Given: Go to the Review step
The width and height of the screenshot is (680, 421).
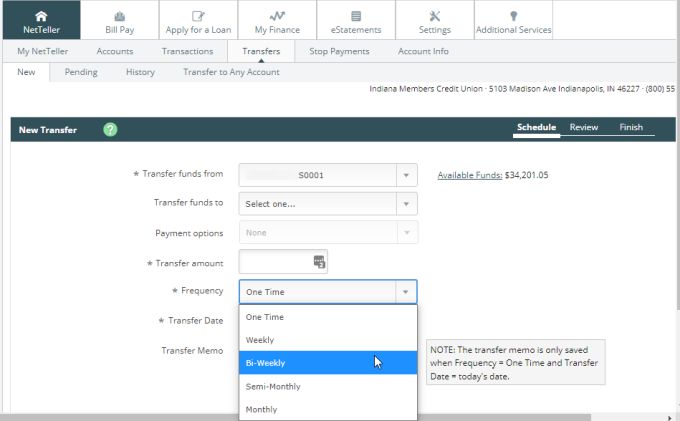Looking at the screenshot, I should tap(584, 128).
